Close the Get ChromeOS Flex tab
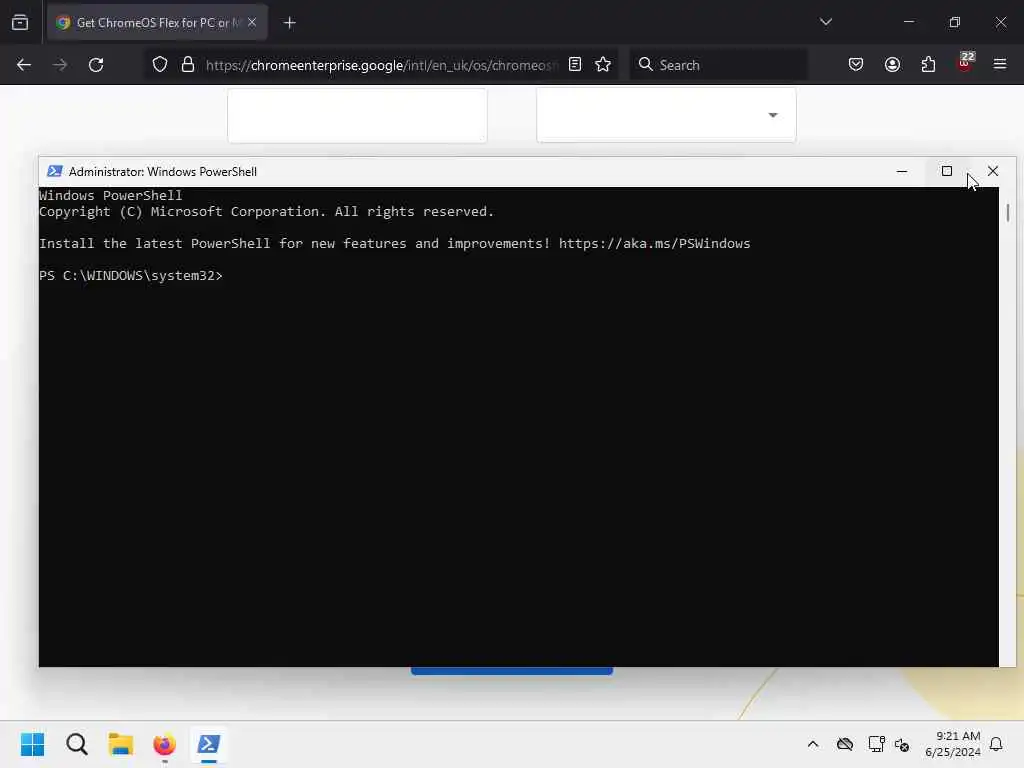This screenshot has width=1024, height=768. tap(252, 22)
